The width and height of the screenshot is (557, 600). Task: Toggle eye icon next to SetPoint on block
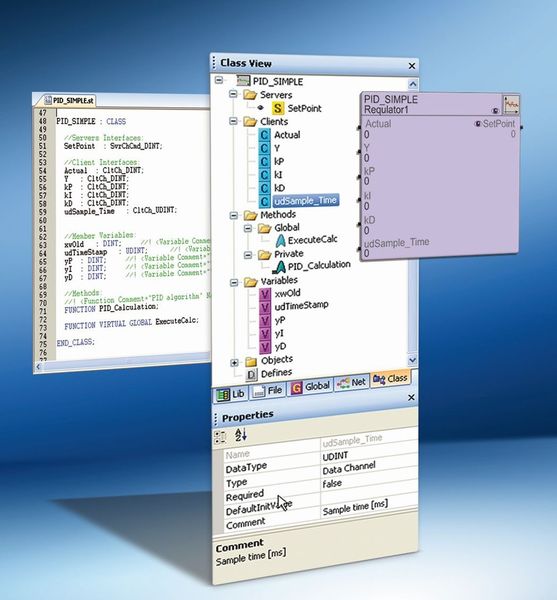click(477, 124)
